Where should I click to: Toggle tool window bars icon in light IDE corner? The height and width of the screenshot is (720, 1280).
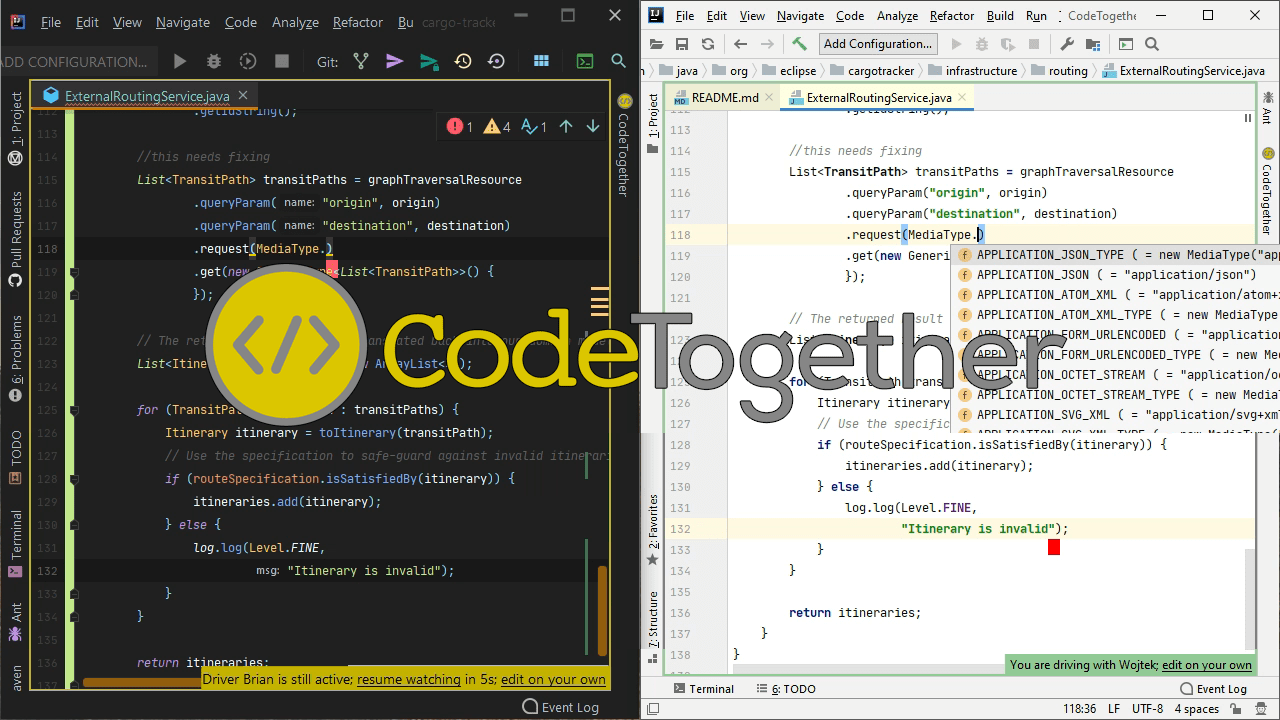click(x=653, y=709)
